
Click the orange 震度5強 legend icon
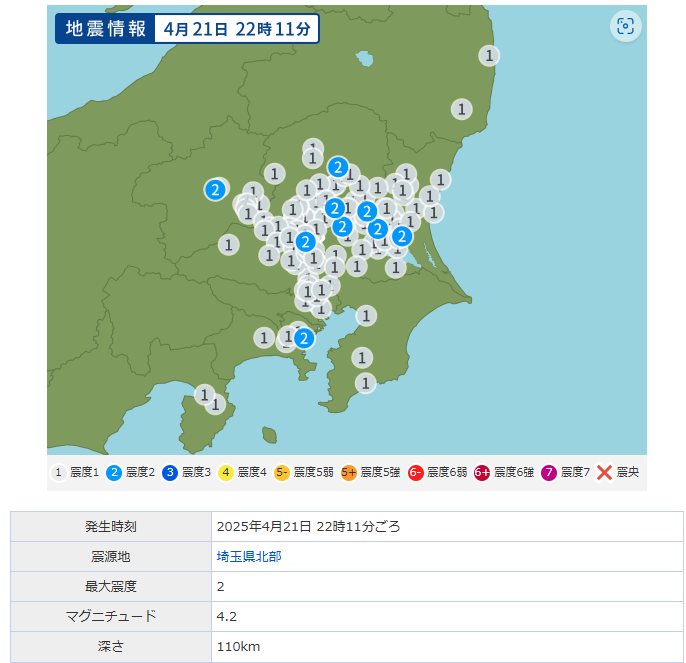coord(349,472)
